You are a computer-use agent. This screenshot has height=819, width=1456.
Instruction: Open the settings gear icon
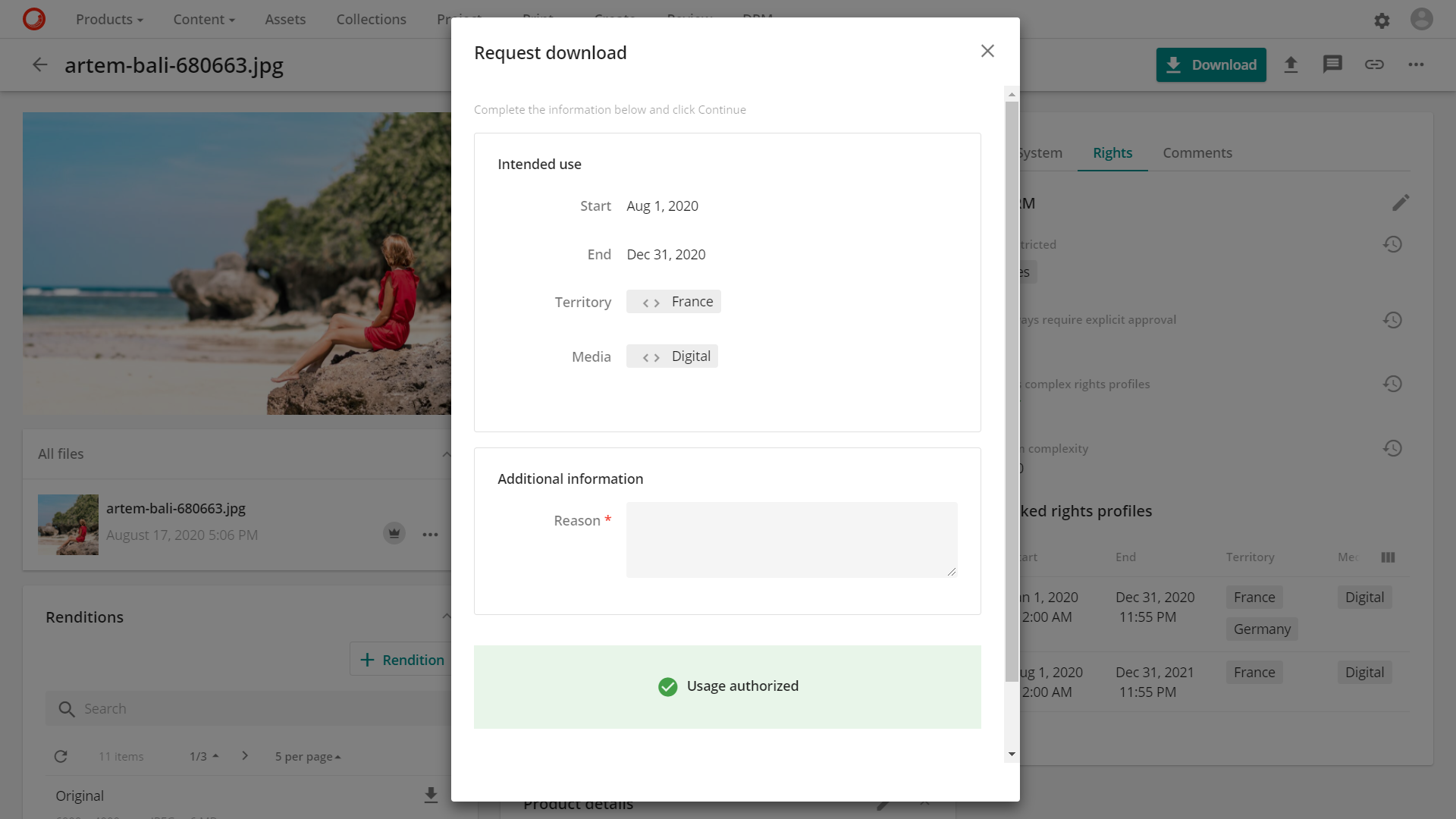coord(1382,20)
